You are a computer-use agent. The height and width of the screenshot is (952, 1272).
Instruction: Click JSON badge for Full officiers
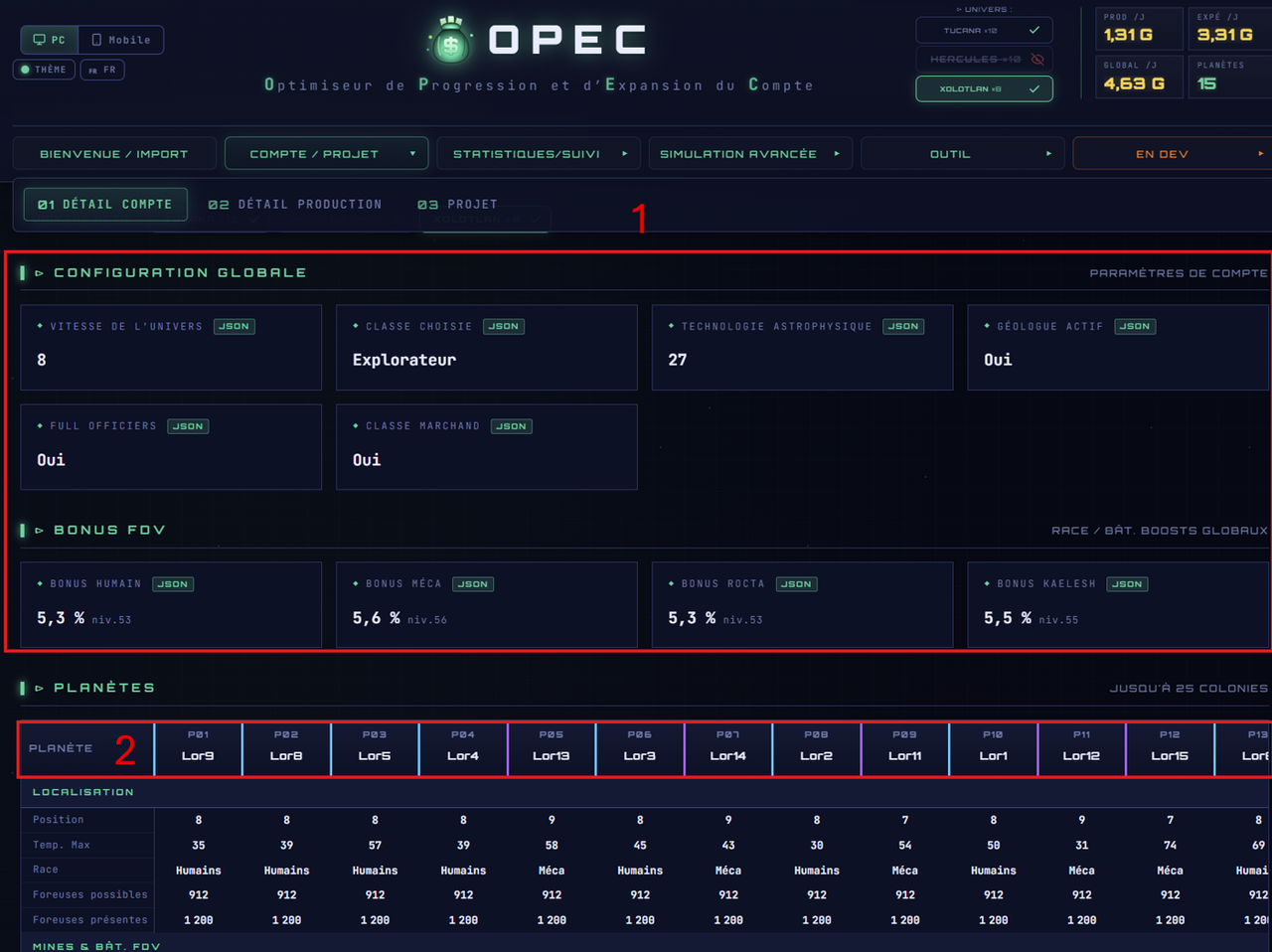pos(188,426)
